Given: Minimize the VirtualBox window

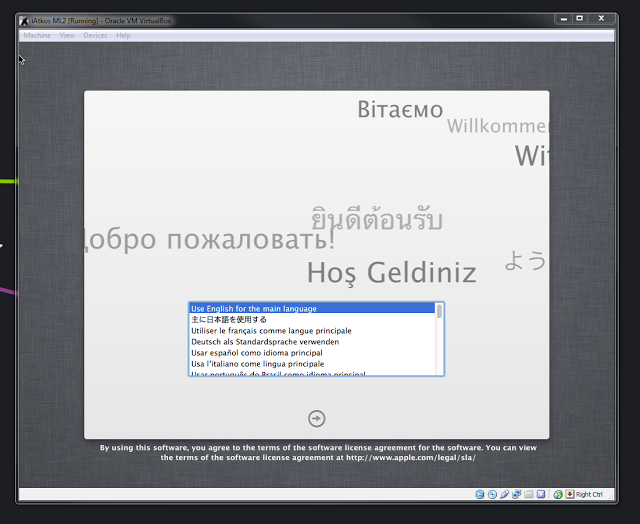Looking at the screenshot, I should tap(564, 18).
